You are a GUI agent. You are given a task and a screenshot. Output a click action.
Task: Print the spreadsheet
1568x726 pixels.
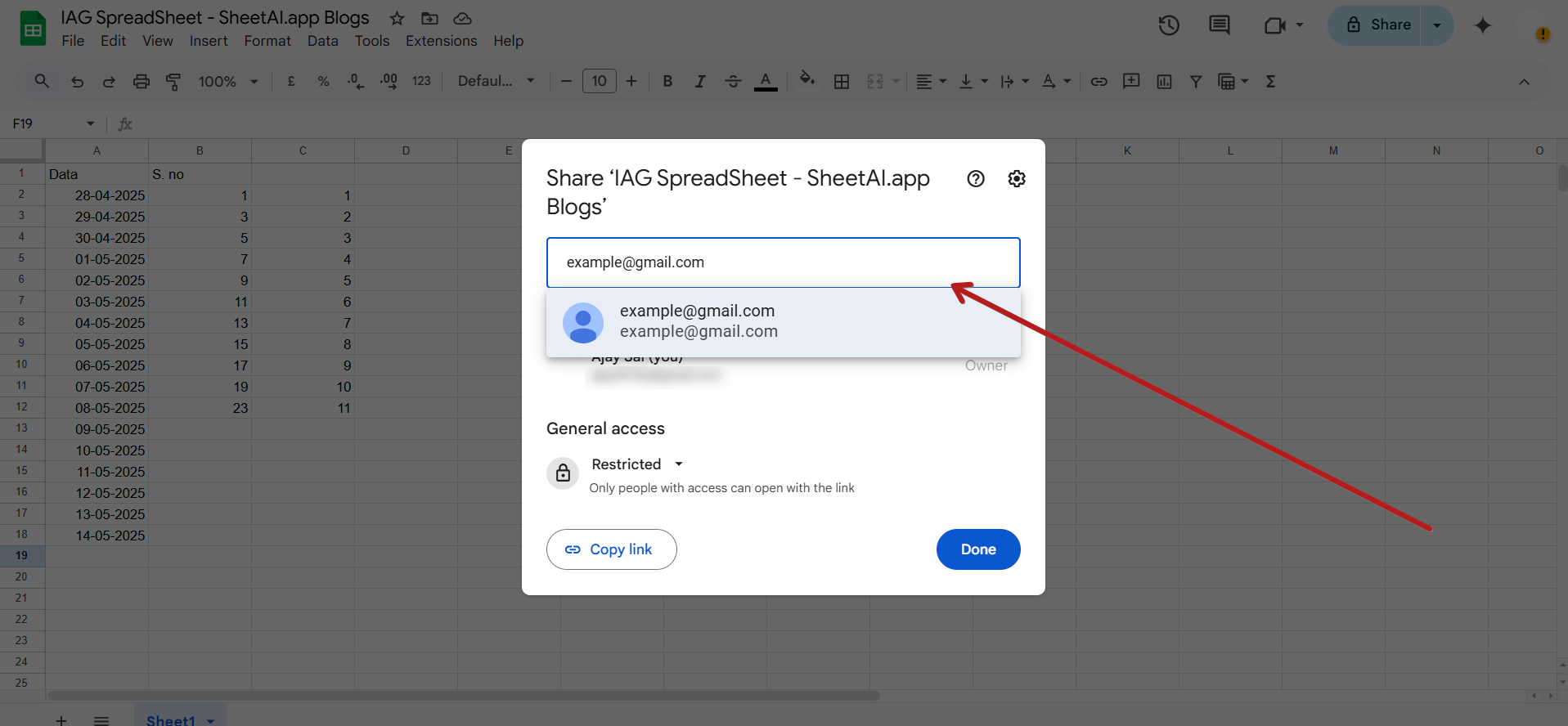[x=142, y=81]
